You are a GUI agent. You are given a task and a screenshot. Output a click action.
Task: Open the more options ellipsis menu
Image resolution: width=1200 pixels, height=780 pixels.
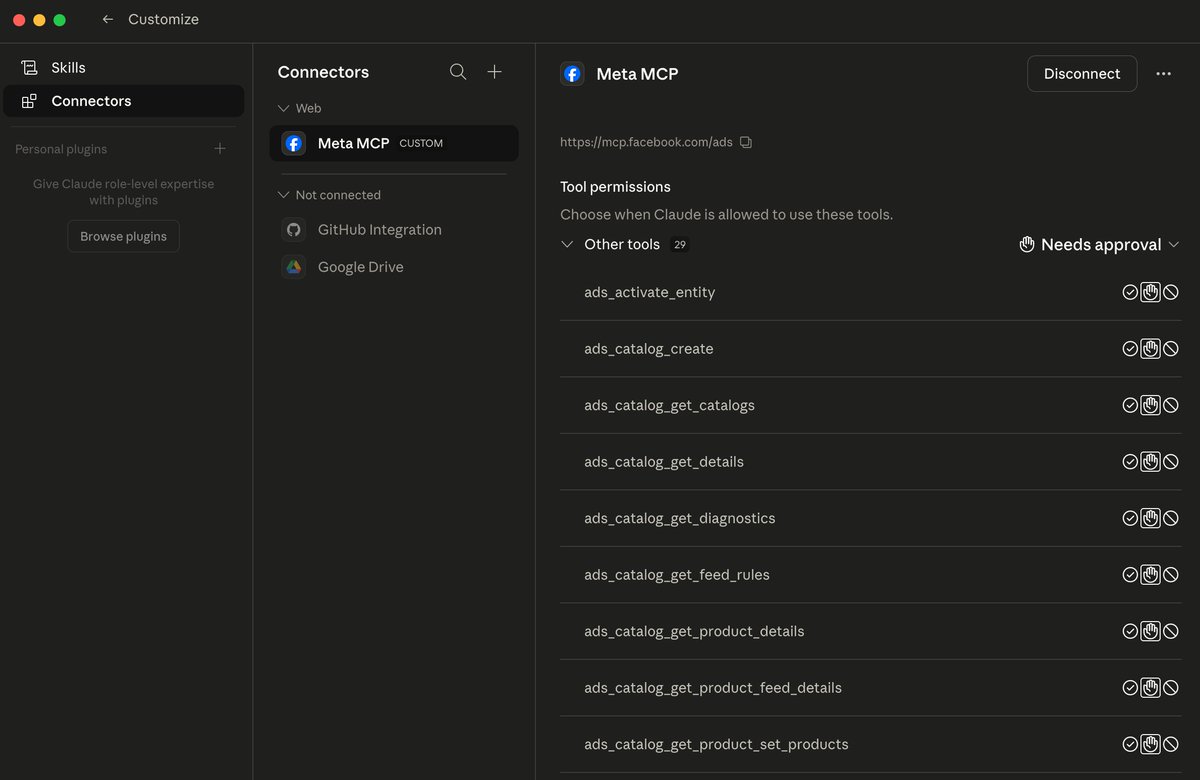pyautogui.click(x=1163, y=74)
